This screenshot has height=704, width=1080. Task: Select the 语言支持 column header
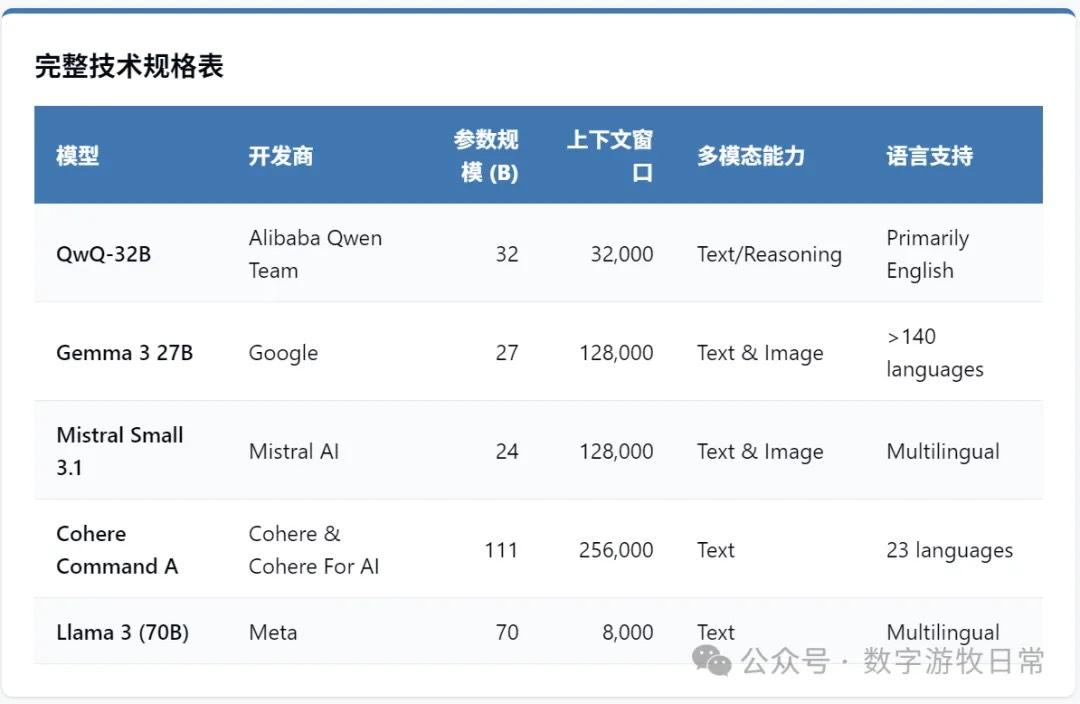[928, 156]
